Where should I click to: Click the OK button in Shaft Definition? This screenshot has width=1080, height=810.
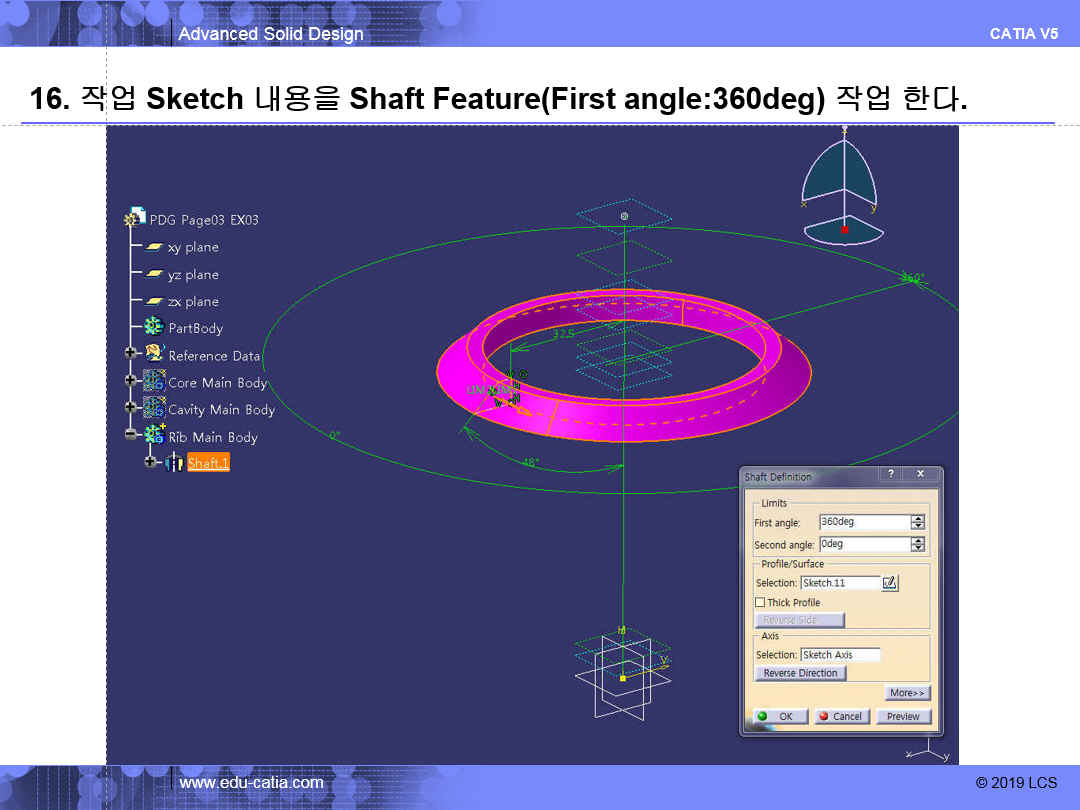[x=778, y=716]
